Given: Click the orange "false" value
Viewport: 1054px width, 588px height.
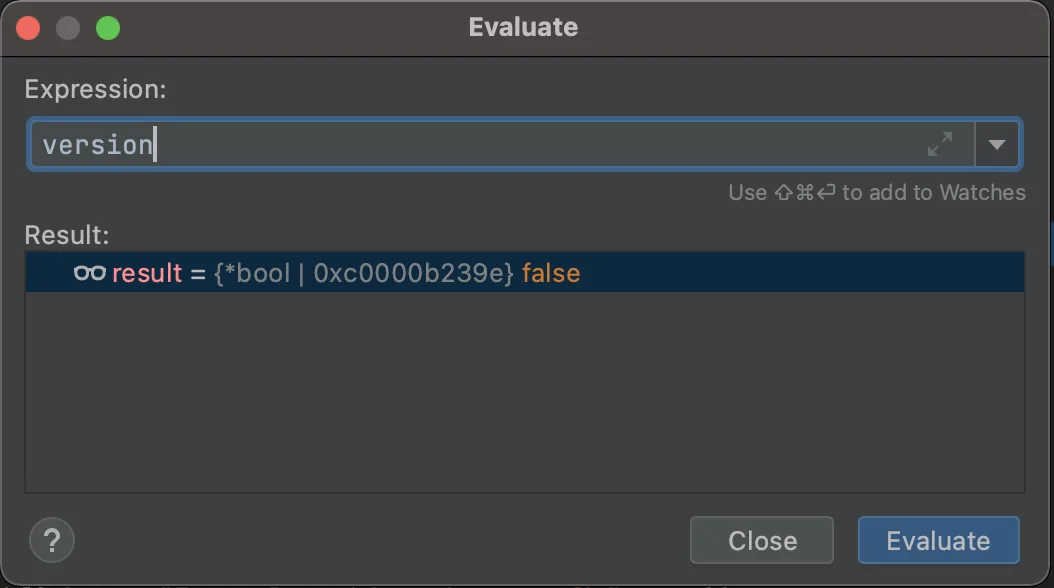Looking at the screenshot, I should click(x=551, y=273).
